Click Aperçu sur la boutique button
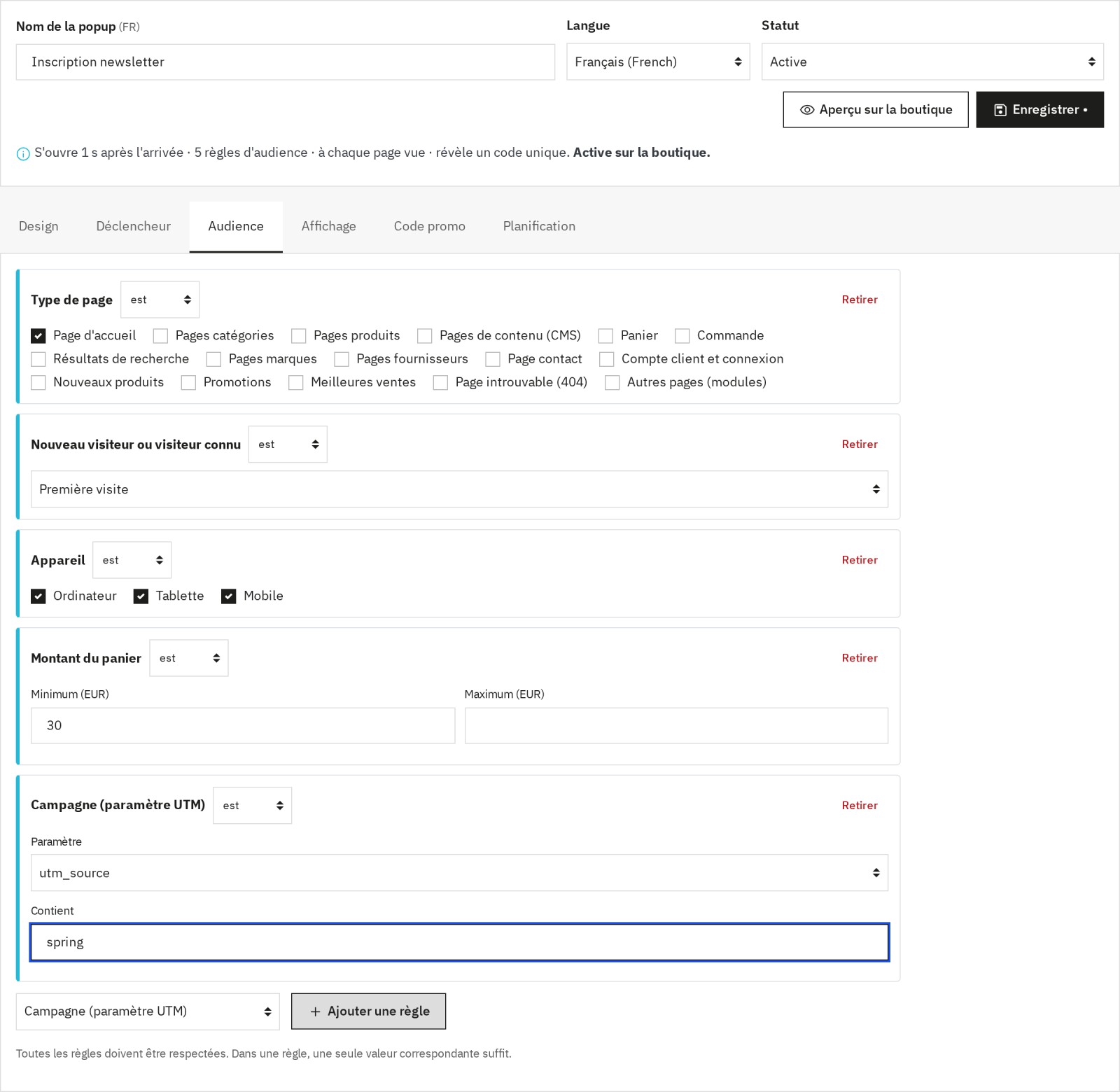 [x=876, y=110]
